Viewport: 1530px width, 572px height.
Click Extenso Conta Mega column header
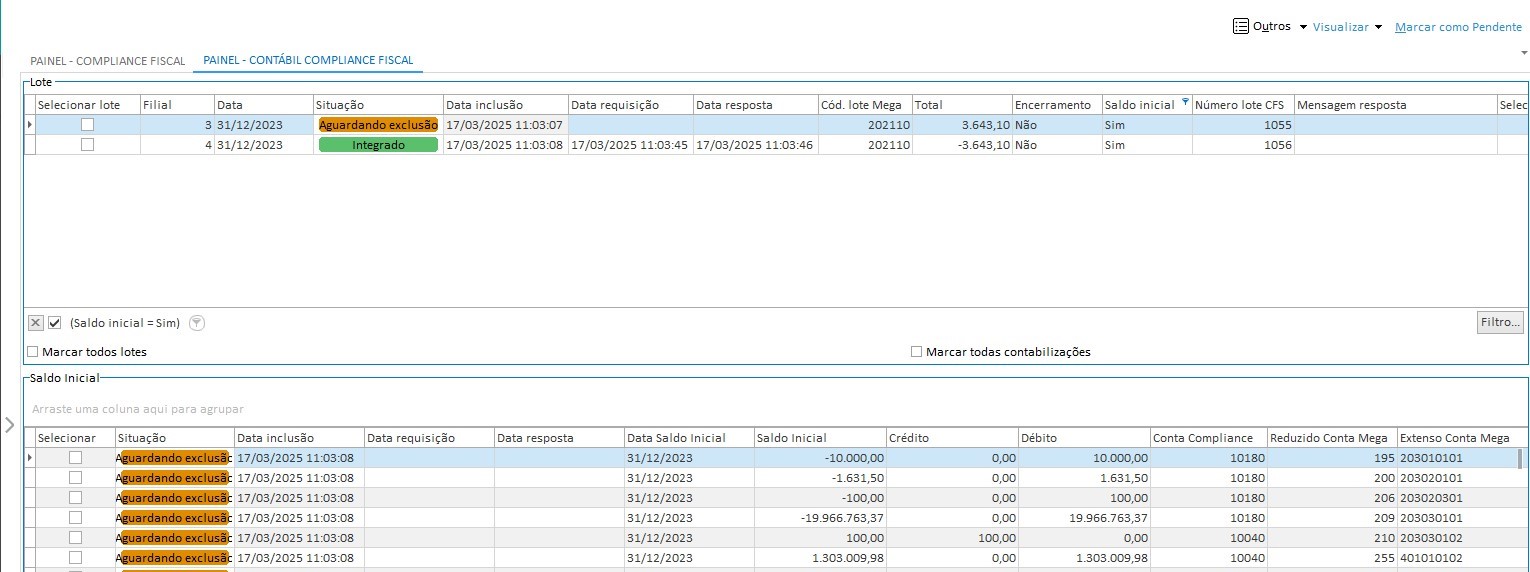(x=1461, y=438)
